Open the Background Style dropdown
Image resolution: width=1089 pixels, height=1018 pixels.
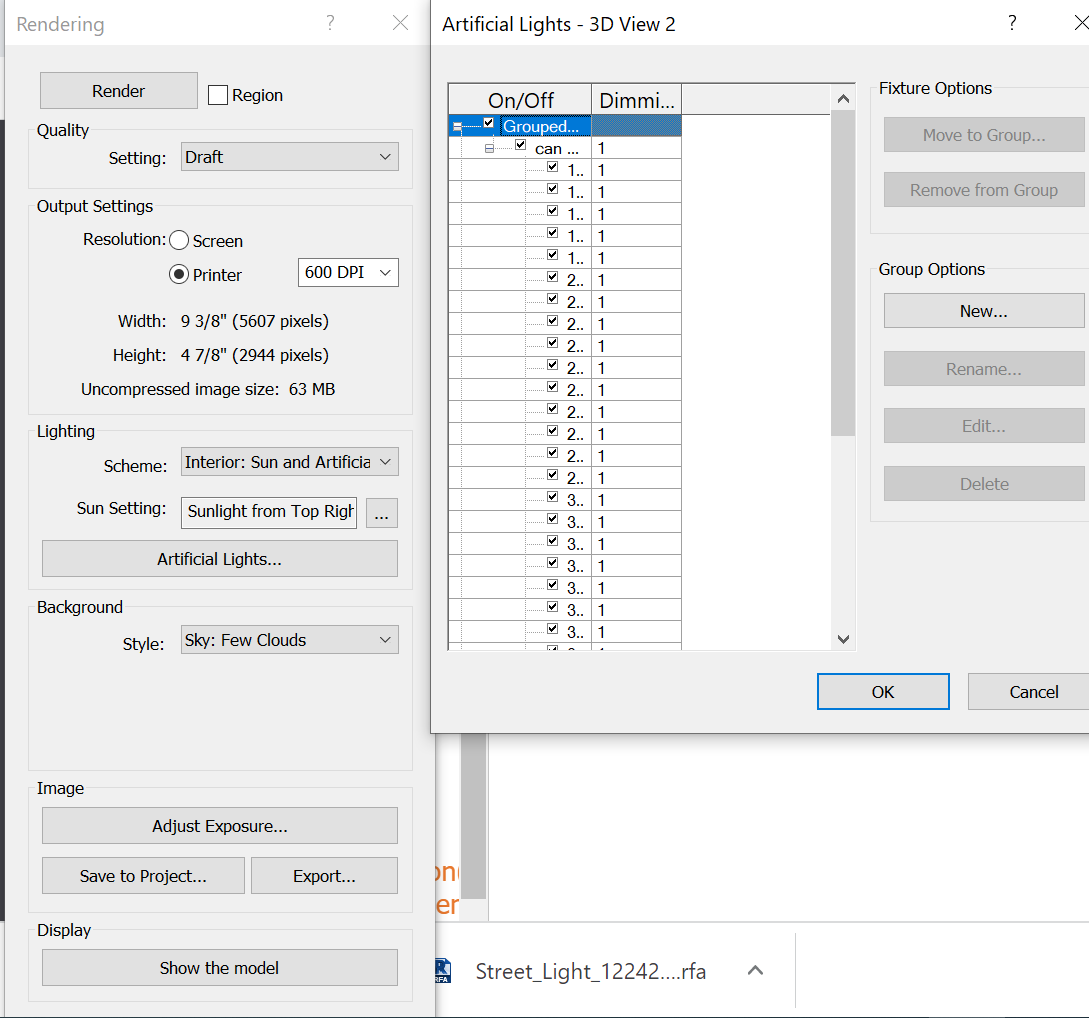(290, 640)
